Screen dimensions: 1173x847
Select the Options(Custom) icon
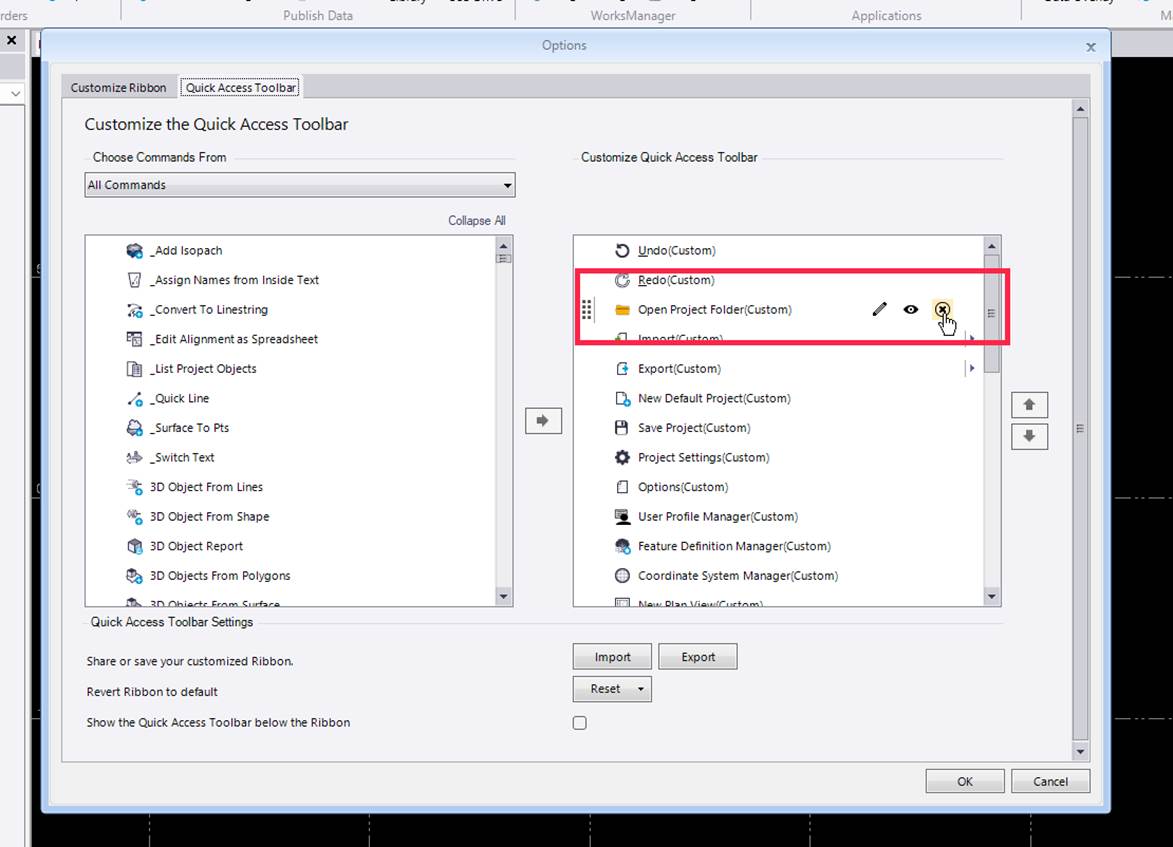tap(622, 487)
